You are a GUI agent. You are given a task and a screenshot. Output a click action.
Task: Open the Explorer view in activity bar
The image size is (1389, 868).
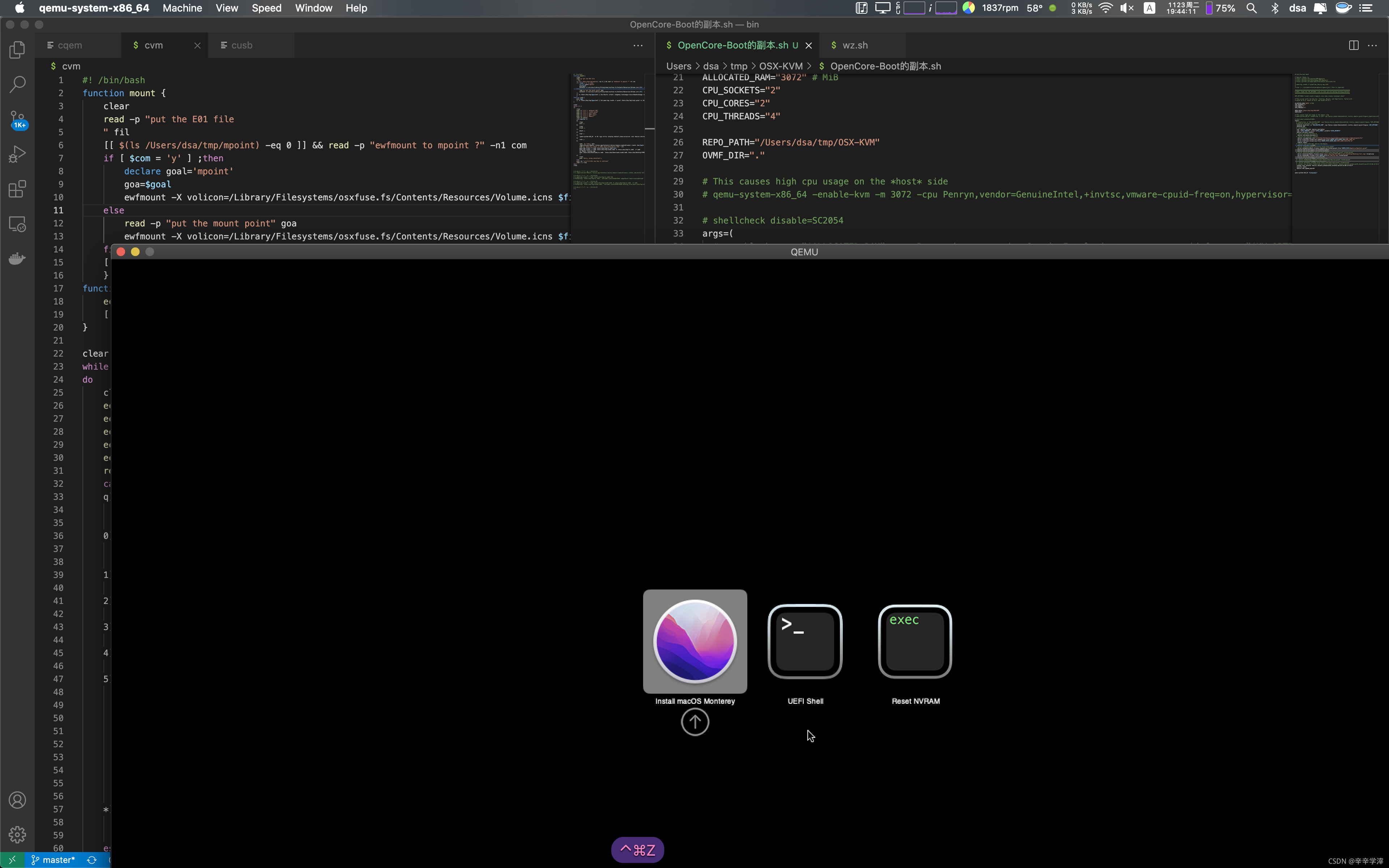(17, 50)
